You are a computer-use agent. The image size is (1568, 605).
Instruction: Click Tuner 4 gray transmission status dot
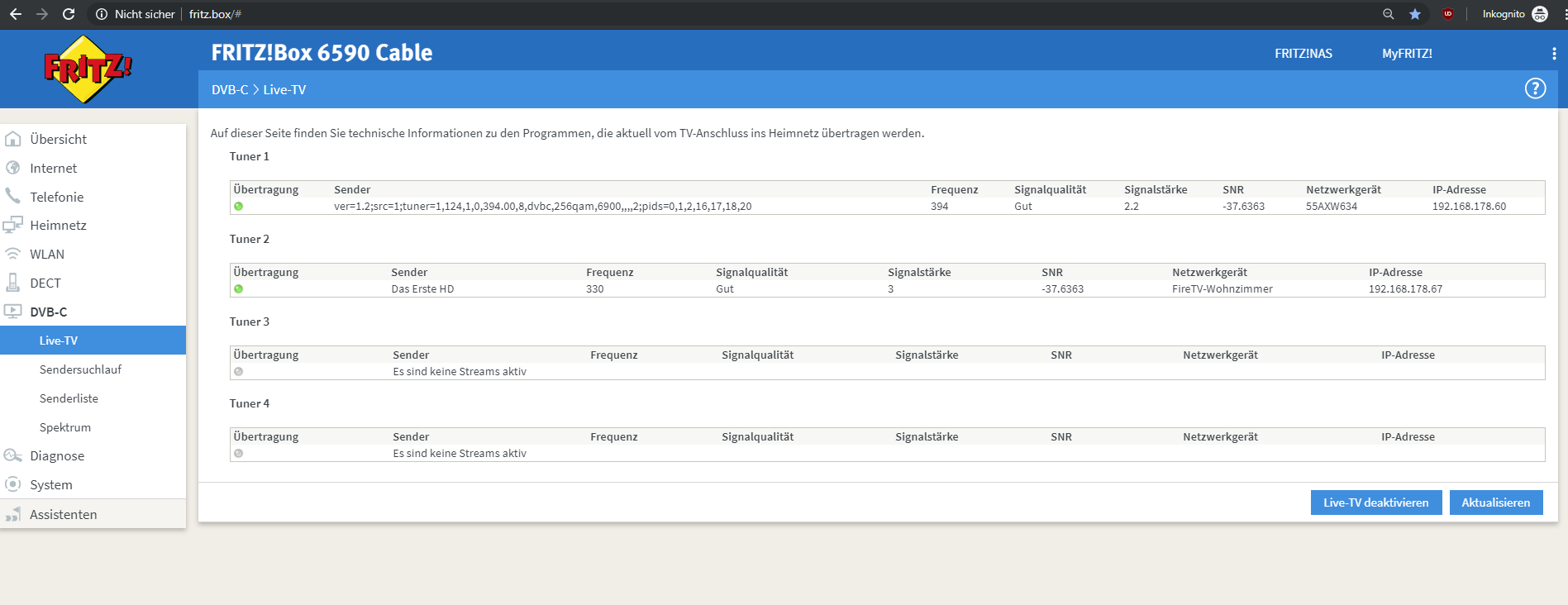point(239,454)
